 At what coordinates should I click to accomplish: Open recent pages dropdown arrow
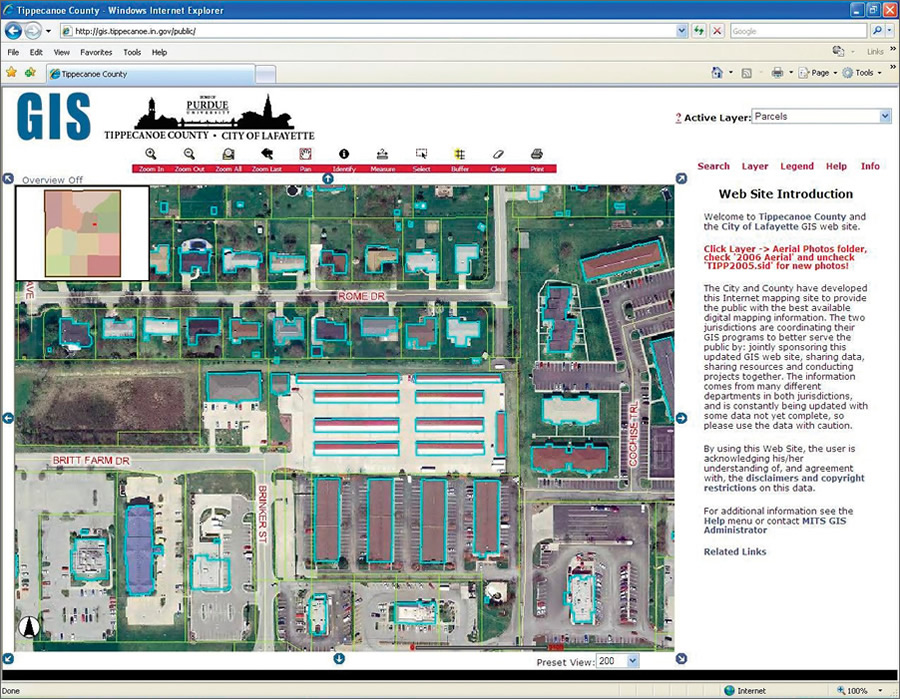(48, 31)
